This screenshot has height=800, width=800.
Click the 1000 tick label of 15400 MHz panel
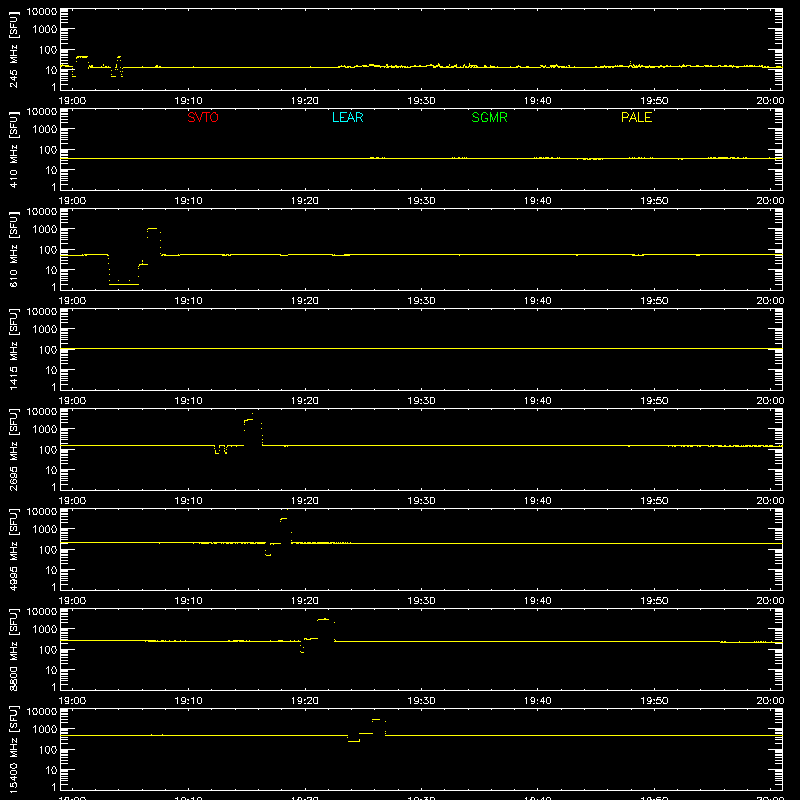coord(45,730)
